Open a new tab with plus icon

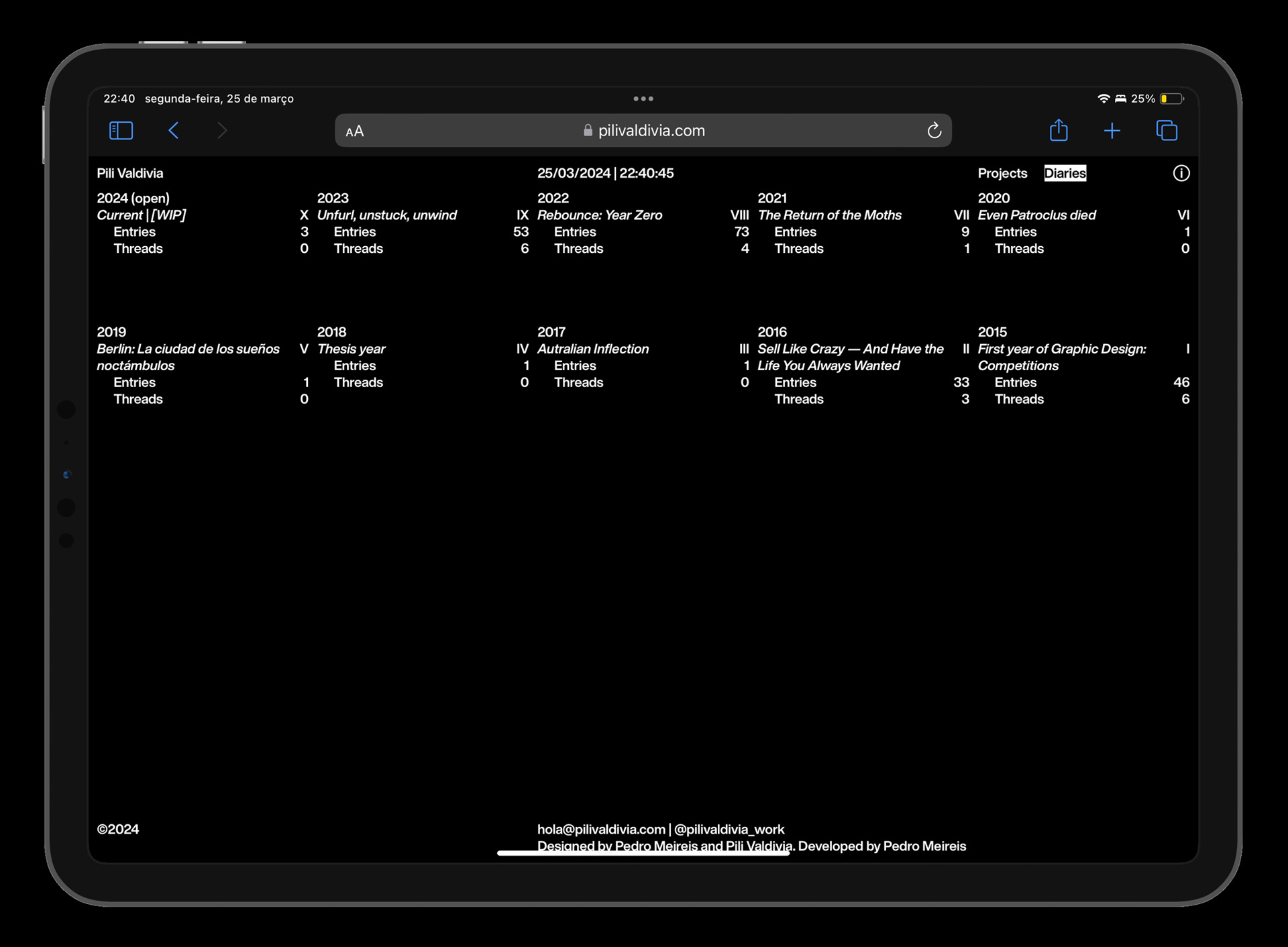[x=1112, y=131]
